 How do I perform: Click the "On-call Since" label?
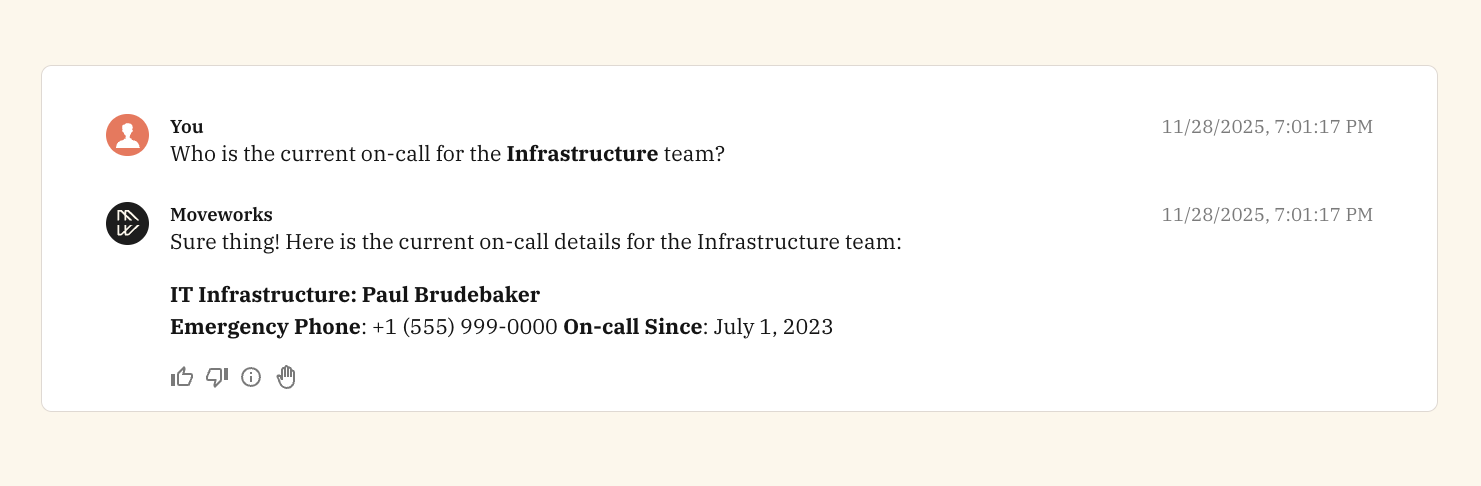pos(632,327)
